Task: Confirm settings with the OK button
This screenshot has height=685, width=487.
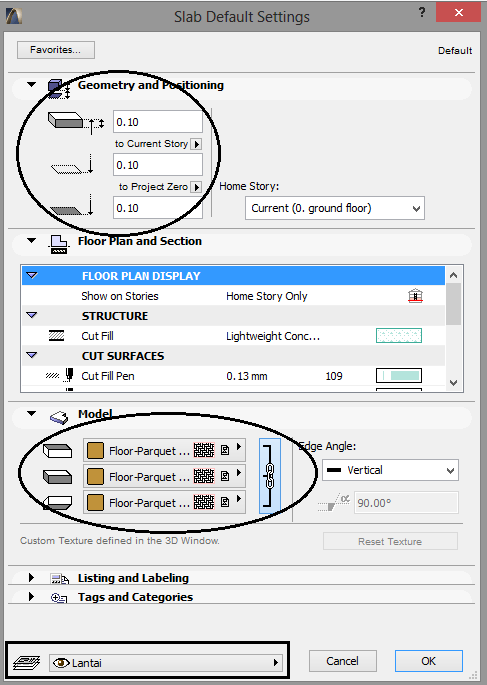Action: click(428, 661)
